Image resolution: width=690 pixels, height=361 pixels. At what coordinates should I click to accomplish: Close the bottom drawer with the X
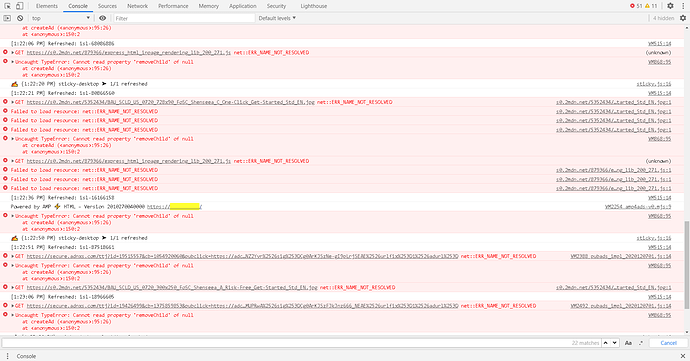click(x=683, y=356)
